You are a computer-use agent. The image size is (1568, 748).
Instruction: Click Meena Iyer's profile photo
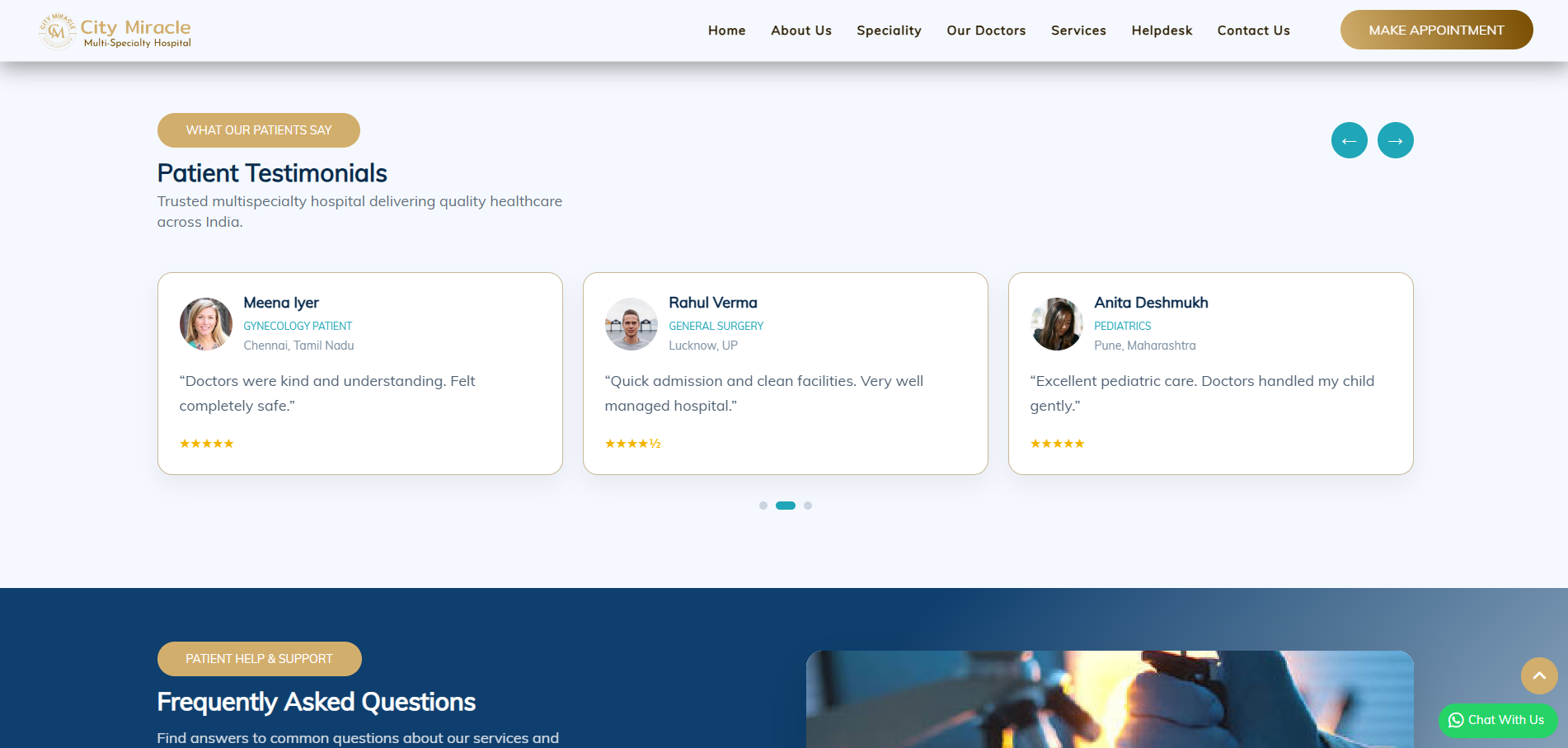coord(206,324)
